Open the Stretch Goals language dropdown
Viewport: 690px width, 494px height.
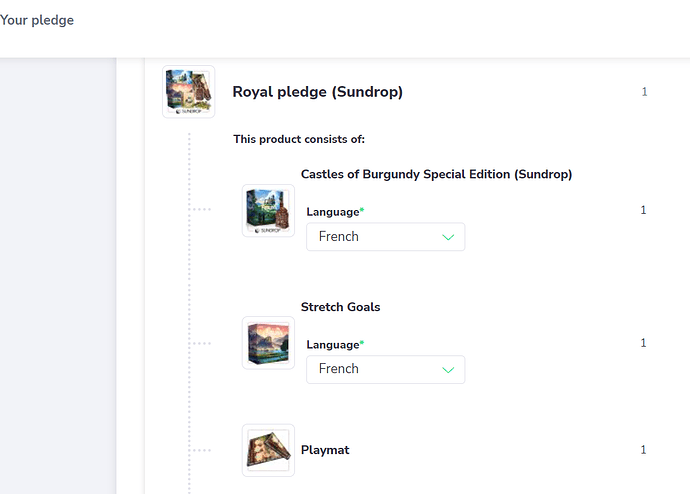tap(385, 369)
